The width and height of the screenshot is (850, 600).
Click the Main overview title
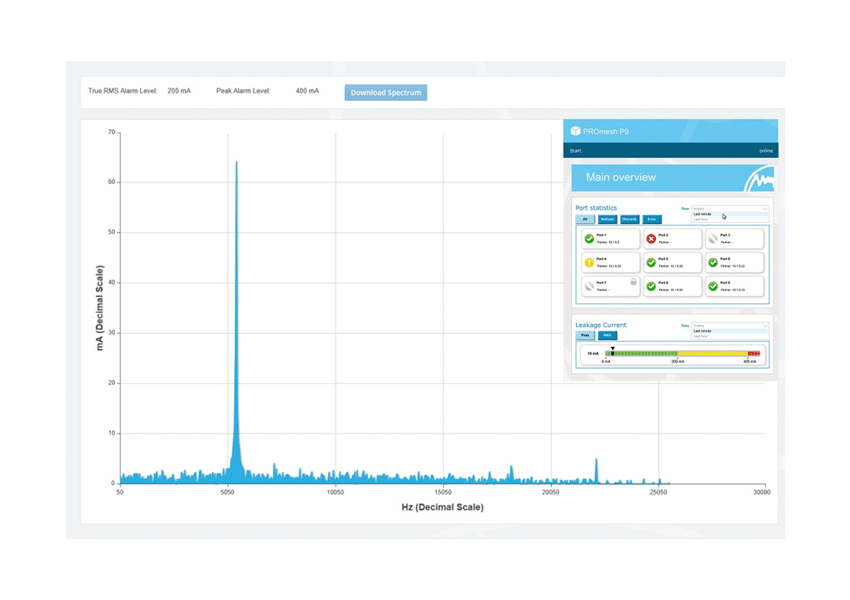(x=621, y=177)
